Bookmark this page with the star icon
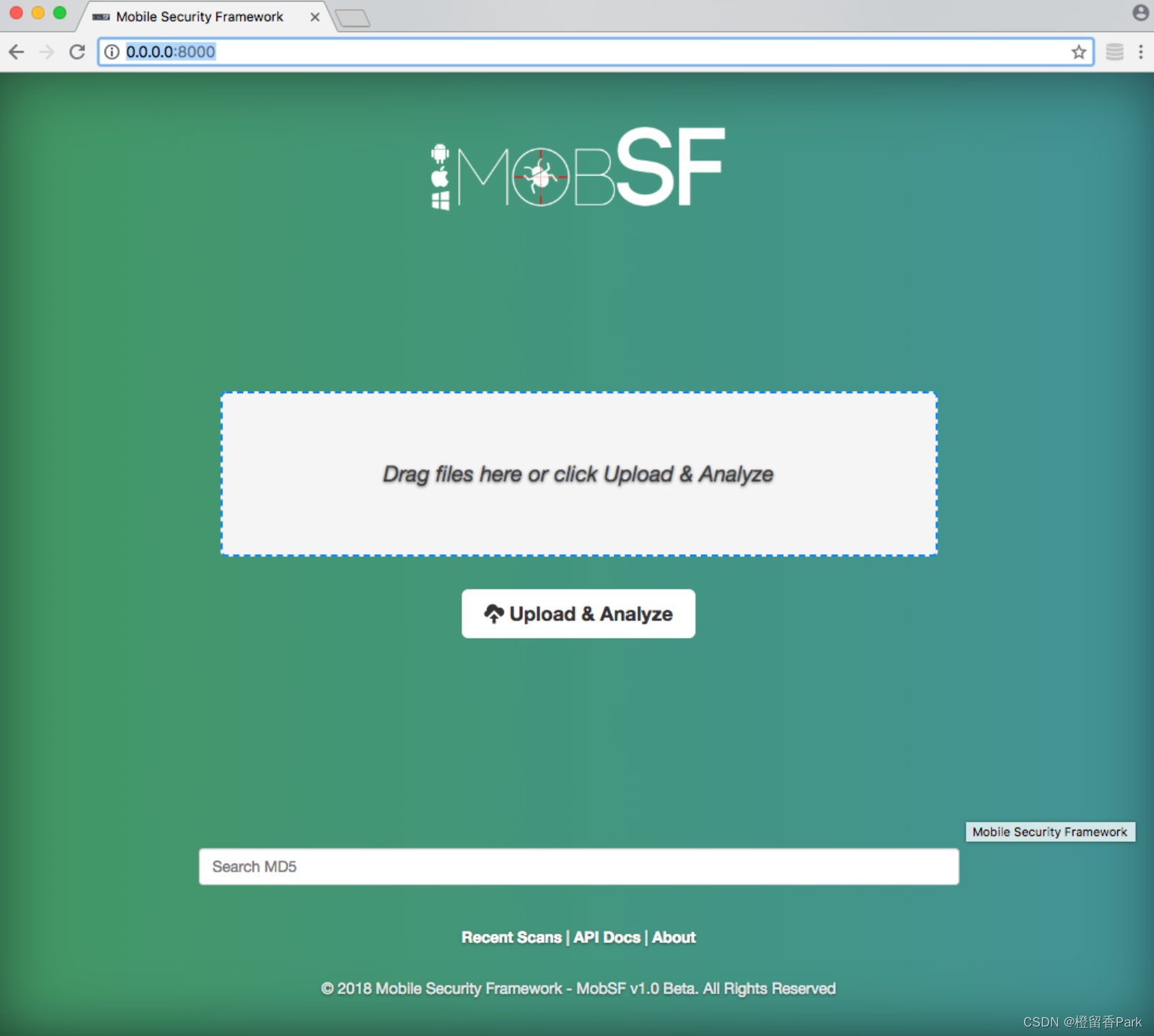1154x1036 pixels. (1078, 52)
